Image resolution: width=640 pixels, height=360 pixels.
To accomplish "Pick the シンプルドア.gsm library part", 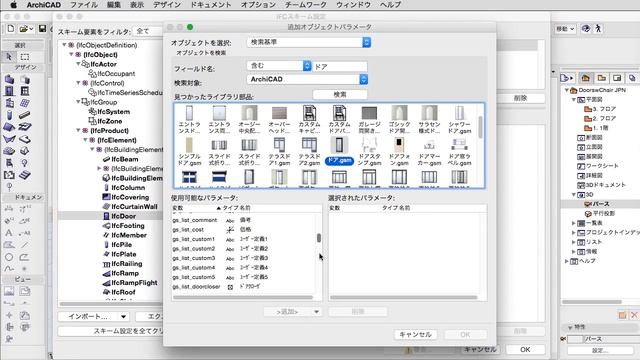I will click(189, 151).
